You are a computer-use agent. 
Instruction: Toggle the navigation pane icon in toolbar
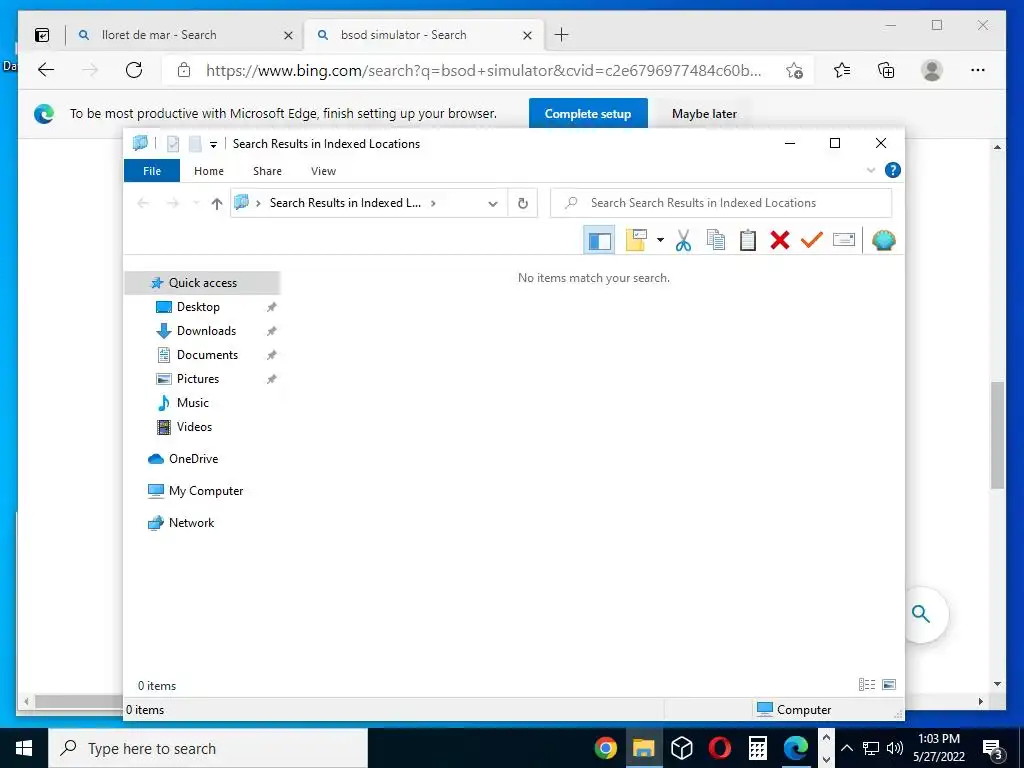click(x=600, y=240)
